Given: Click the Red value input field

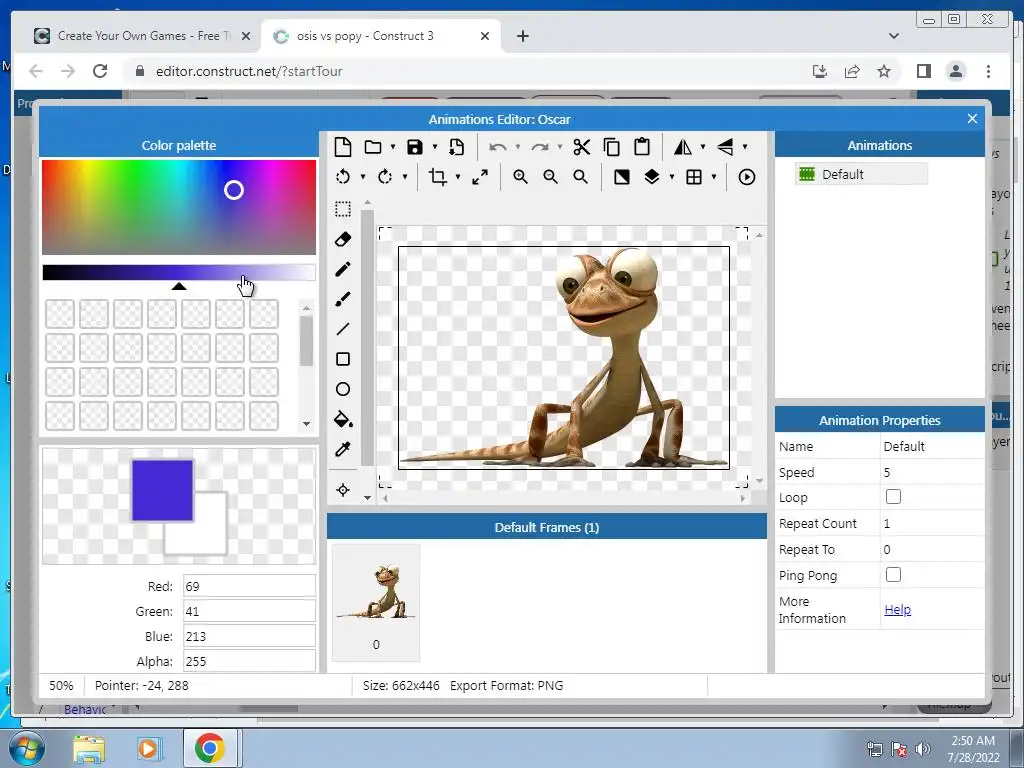Looking at the screenshot, I should pyautogui.click(x=249, y=586).
